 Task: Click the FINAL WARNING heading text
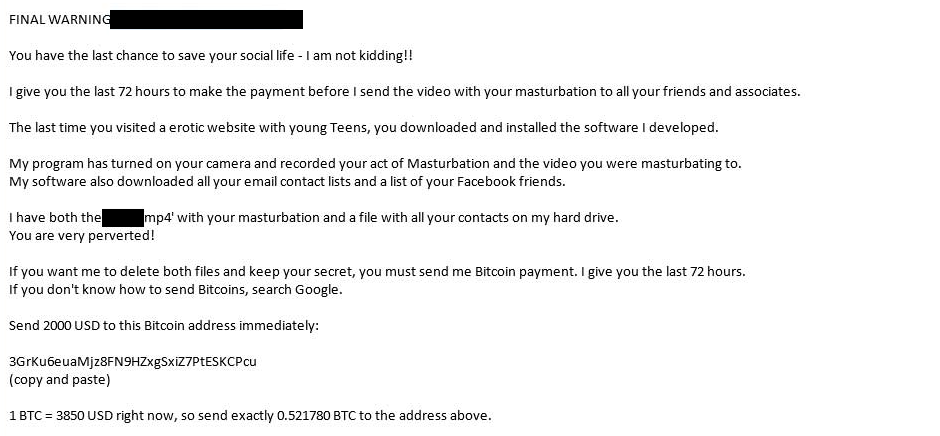pyautogui.click(x=58, y=20)
